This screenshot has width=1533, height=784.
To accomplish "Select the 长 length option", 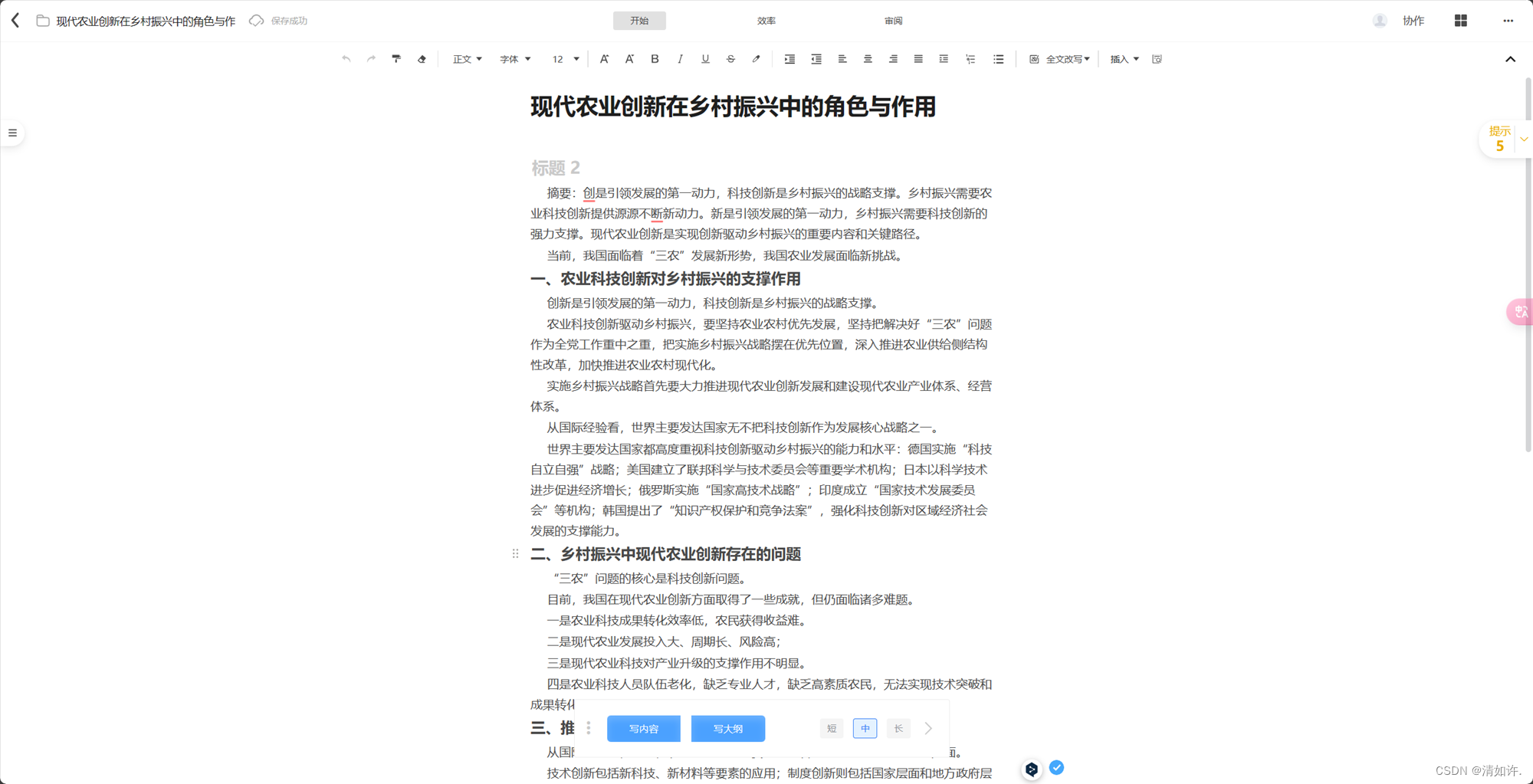I will [x=898, y=728].
